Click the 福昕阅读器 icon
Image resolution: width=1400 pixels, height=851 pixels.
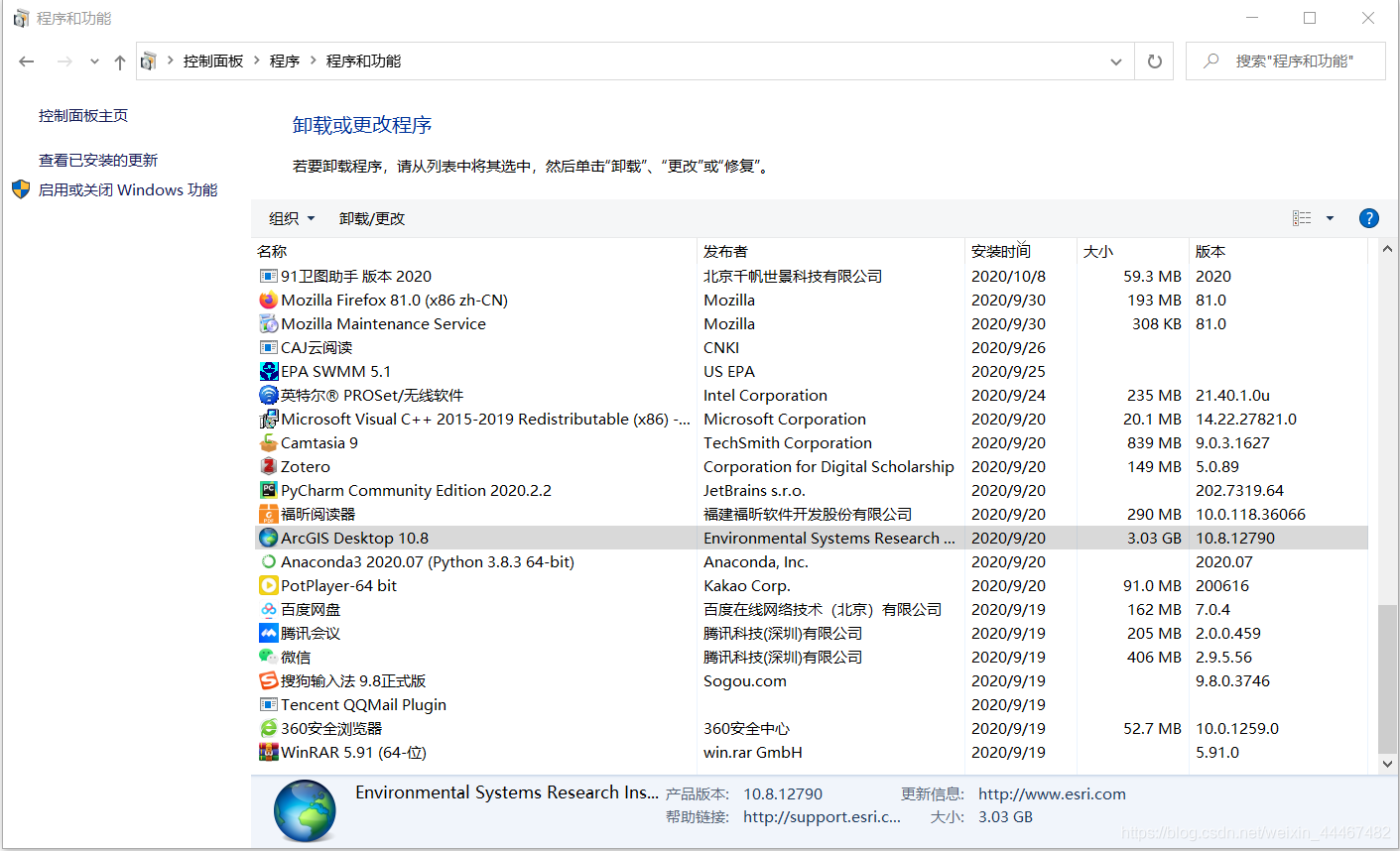pos(268,514)
